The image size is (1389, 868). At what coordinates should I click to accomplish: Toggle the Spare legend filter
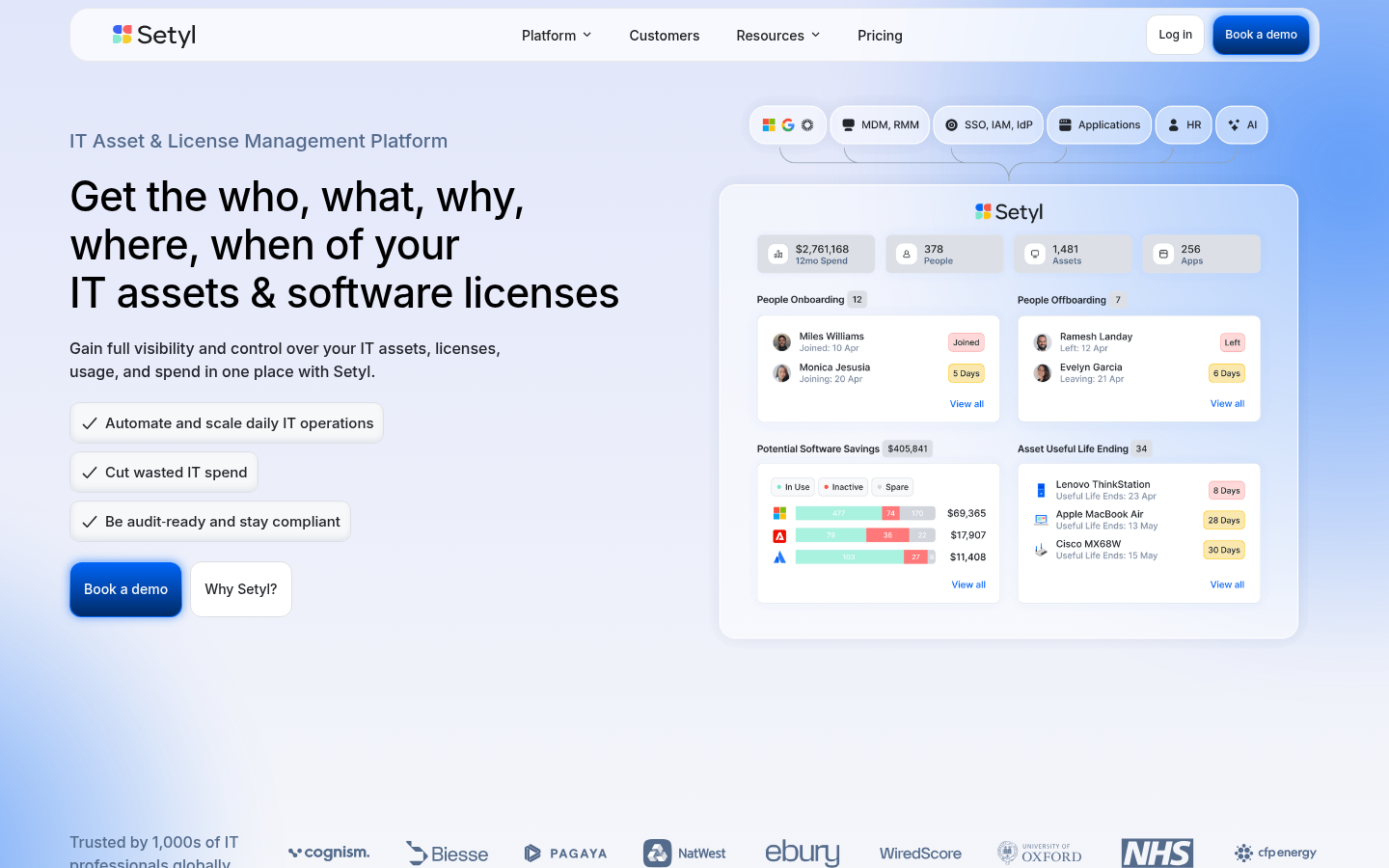(892, 487)
